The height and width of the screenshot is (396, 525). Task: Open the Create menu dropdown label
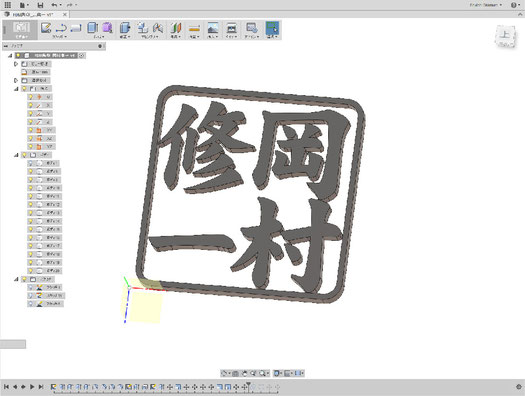99,36
